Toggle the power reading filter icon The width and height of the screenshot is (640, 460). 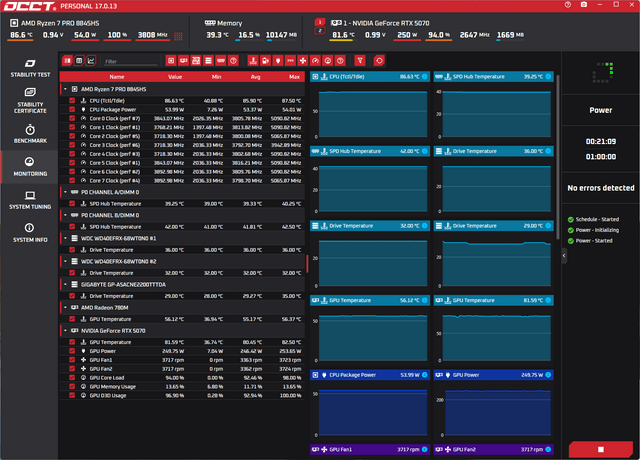[x=278, y=61]
